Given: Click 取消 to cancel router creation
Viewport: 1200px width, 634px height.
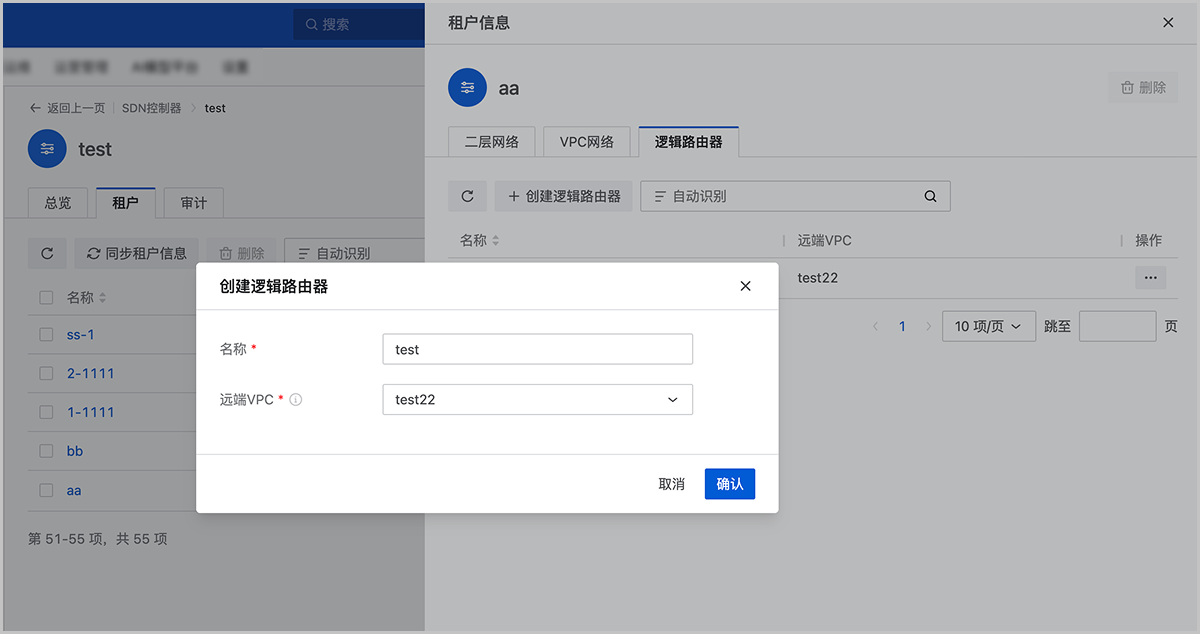Looking at the screenshot, I should click(671, 484).
